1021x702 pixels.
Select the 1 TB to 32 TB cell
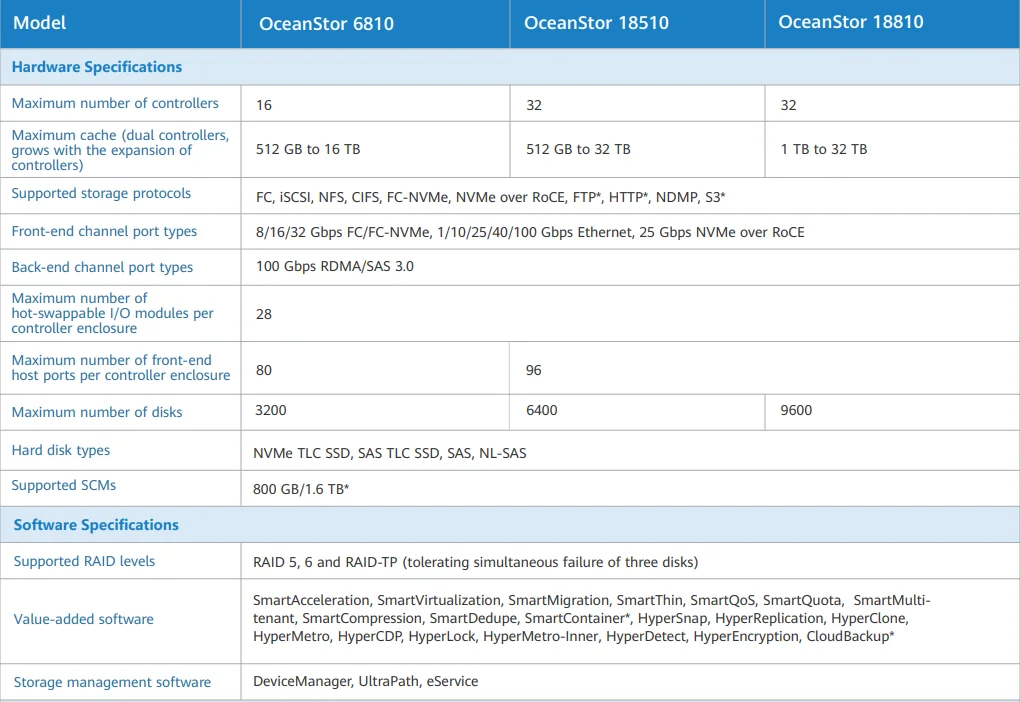824,149
